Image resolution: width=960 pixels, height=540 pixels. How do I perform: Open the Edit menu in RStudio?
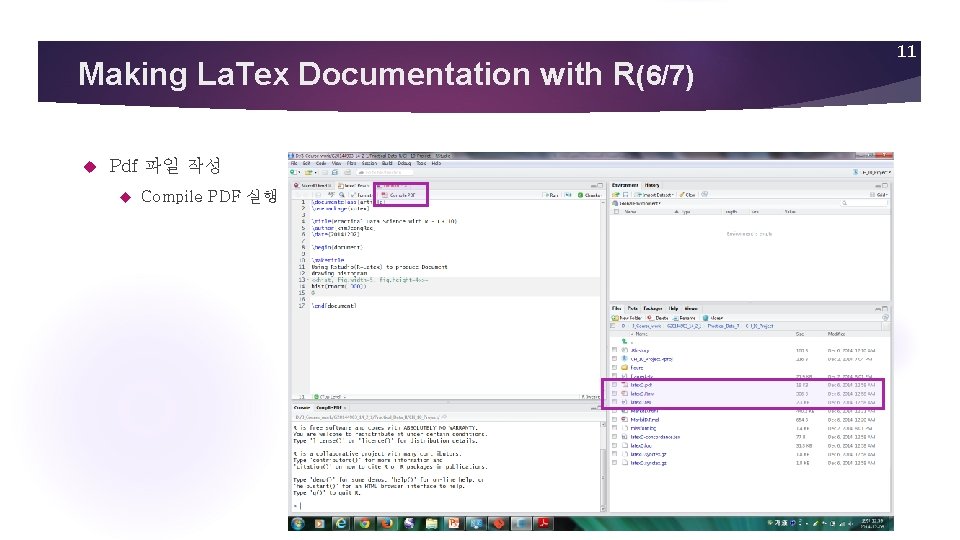pos(307,163)
